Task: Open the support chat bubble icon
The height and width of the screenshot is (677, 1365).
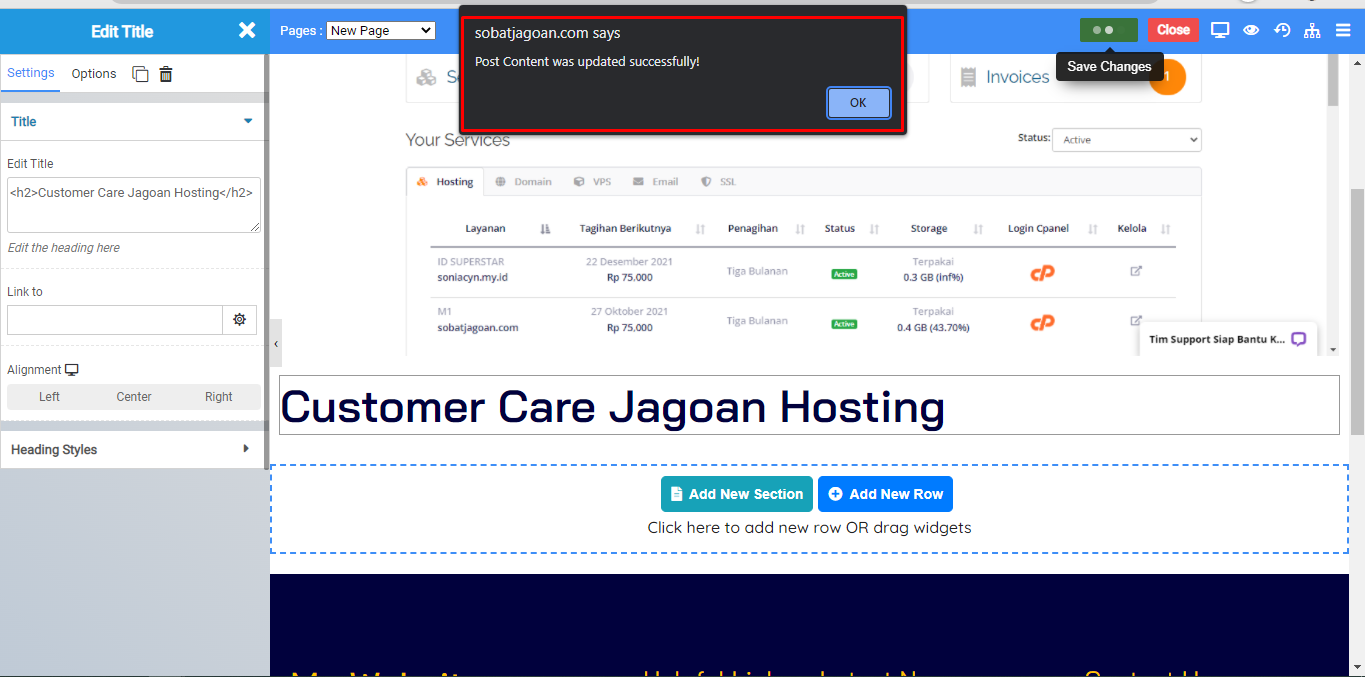Action: coord(1299,339)
